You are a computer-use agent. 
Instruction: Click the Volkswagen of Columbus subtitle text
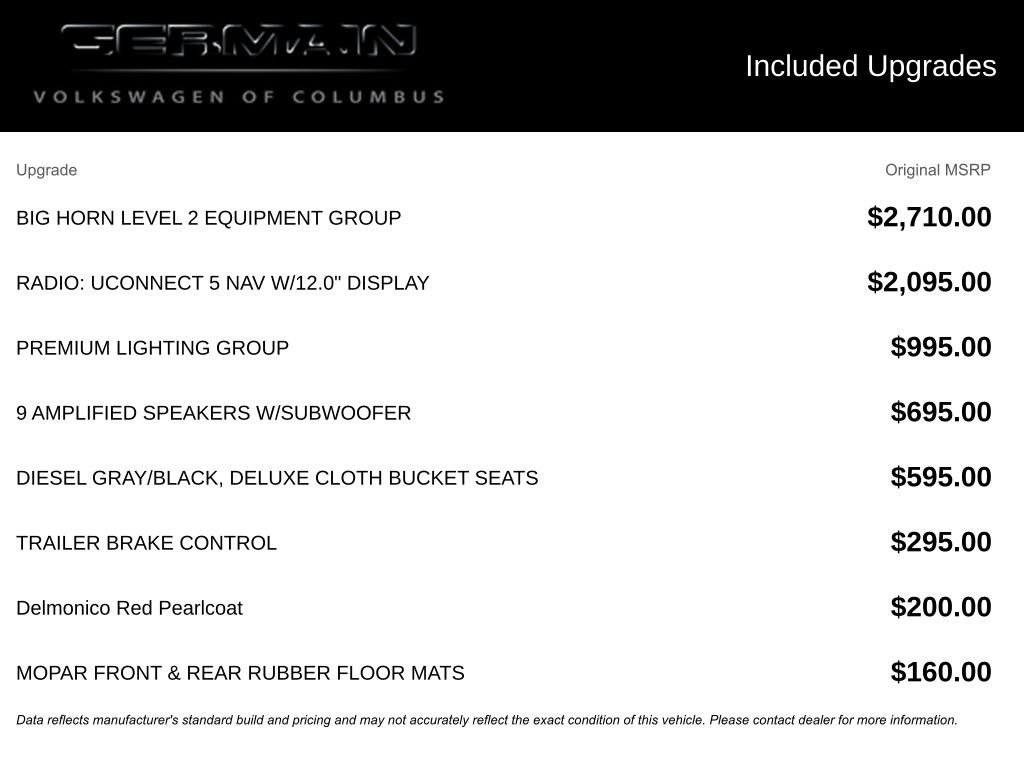tap(239, 97)
